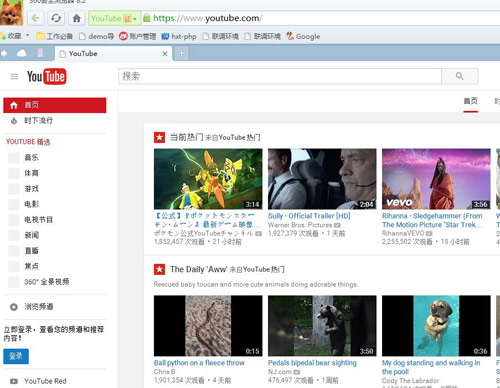Screen dimensions: 500x388
Task: Click the icon next to 电影
Action: click(14, 204)
